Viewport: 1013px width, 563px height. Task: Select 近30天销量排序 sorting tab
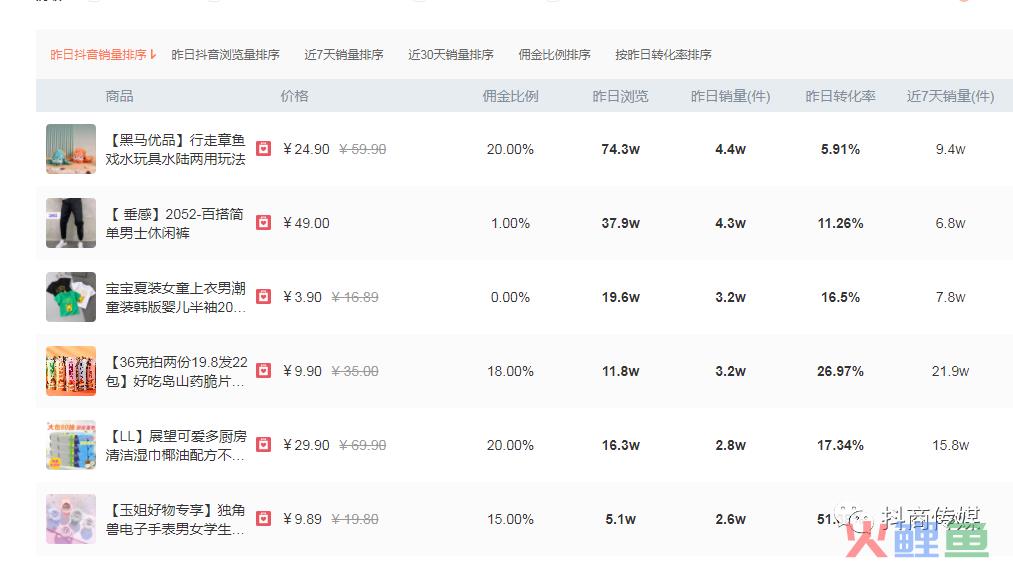451,55
